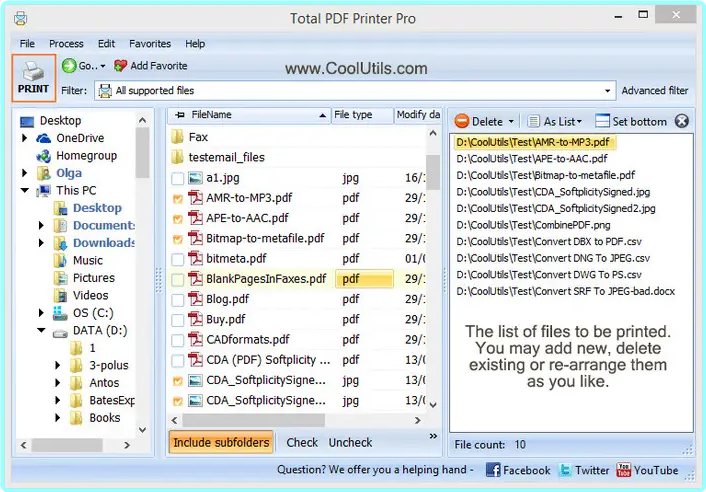Sort by the File type column header

tap(362, 115)
